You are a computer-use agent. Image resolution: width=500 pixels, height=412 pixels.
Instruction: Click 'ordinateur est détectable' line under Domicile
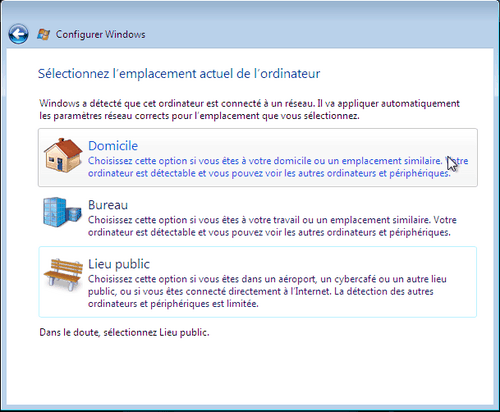coord(269,173)
